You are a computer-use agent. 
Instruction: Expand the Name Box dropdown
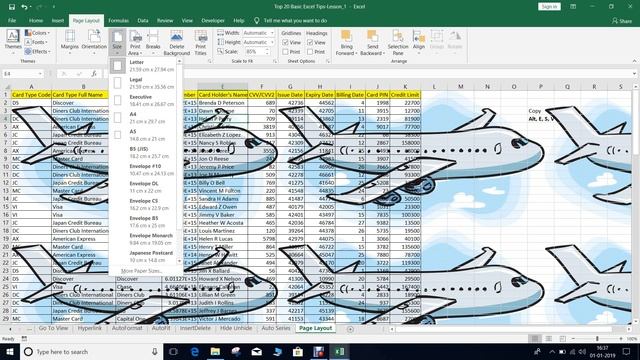(x=40, y=74)
